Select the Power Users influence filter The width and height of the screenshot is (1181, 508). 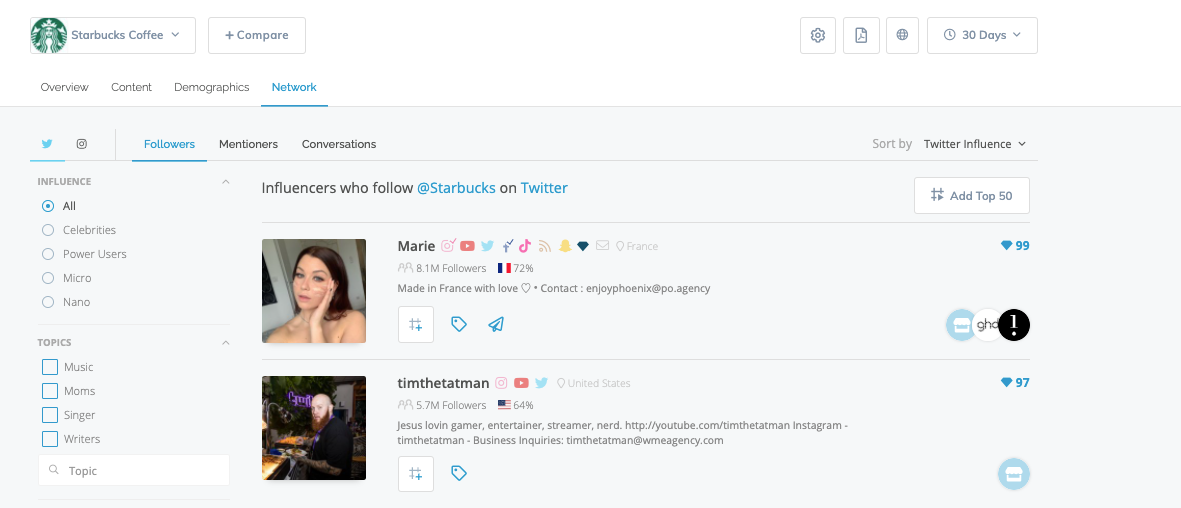point(48,254)
